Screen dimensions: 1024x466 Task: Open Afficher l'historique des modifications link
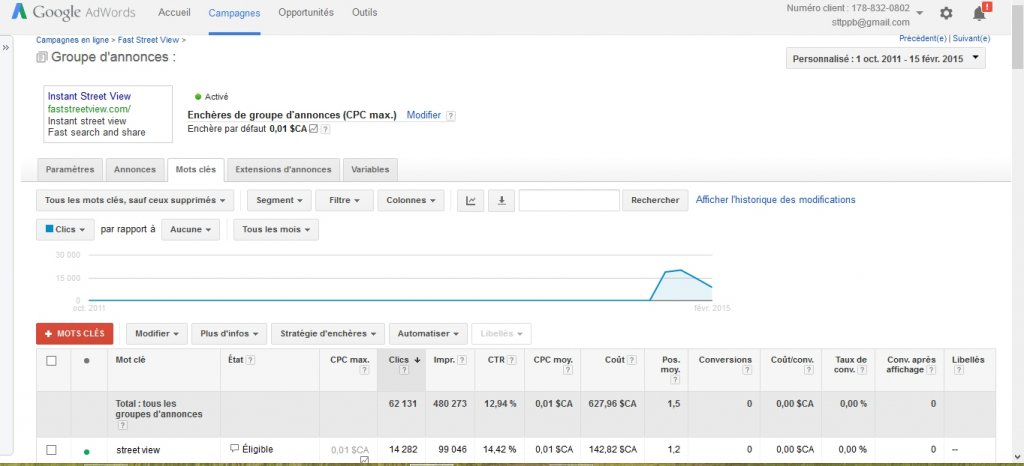(775, 200)
